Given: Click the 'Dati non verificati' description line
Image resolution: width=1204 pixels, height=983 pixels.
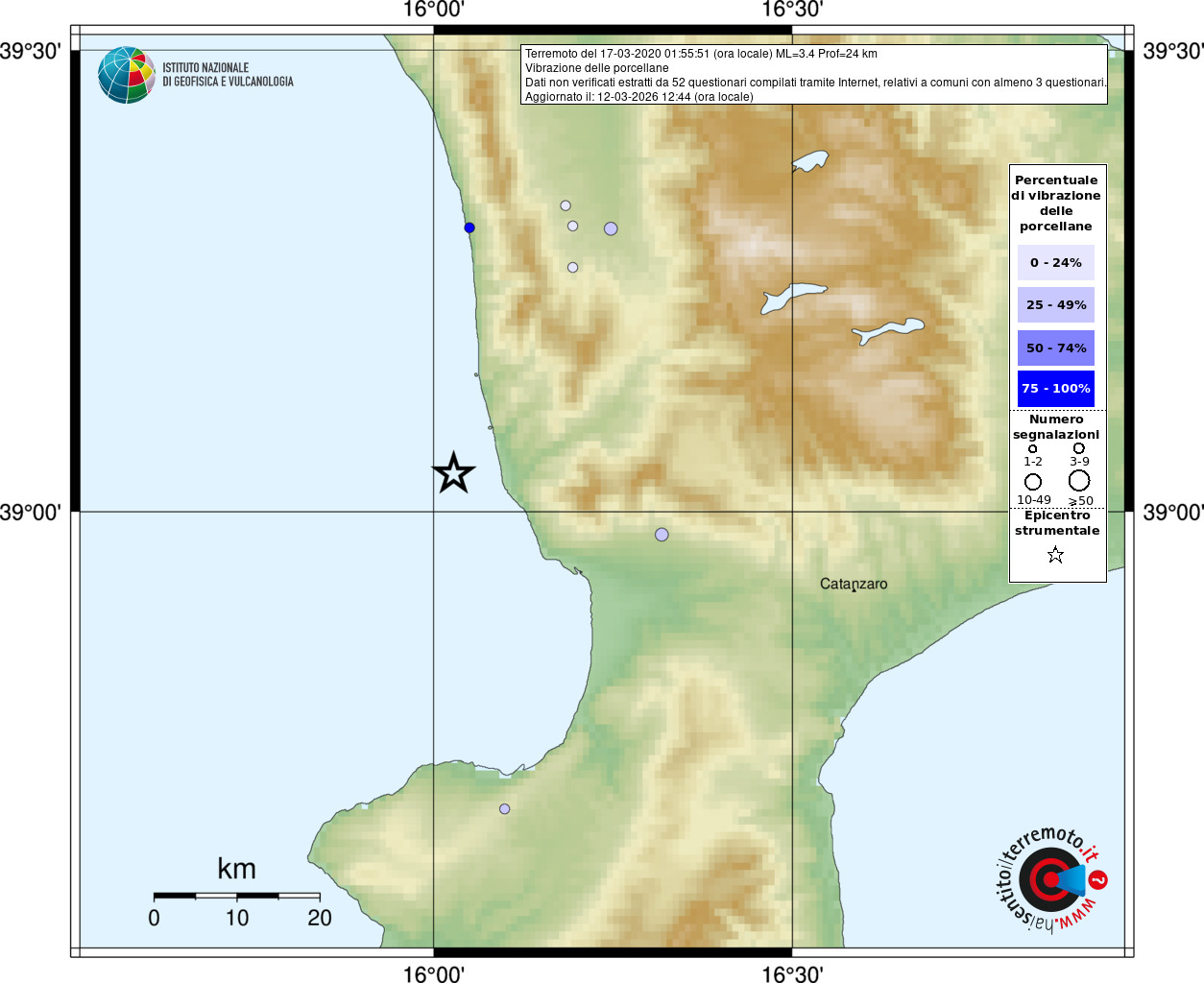Looking at the screenshot, I should coord(815,83).
